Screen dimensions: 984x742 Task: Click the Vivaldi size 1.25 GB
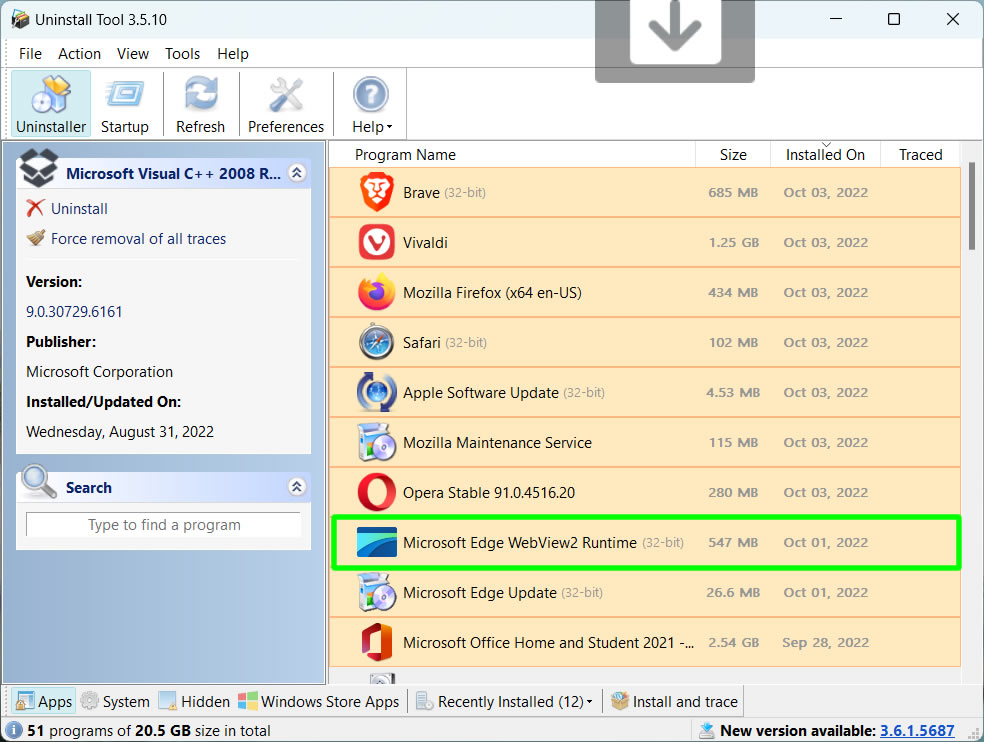(734, 242)
